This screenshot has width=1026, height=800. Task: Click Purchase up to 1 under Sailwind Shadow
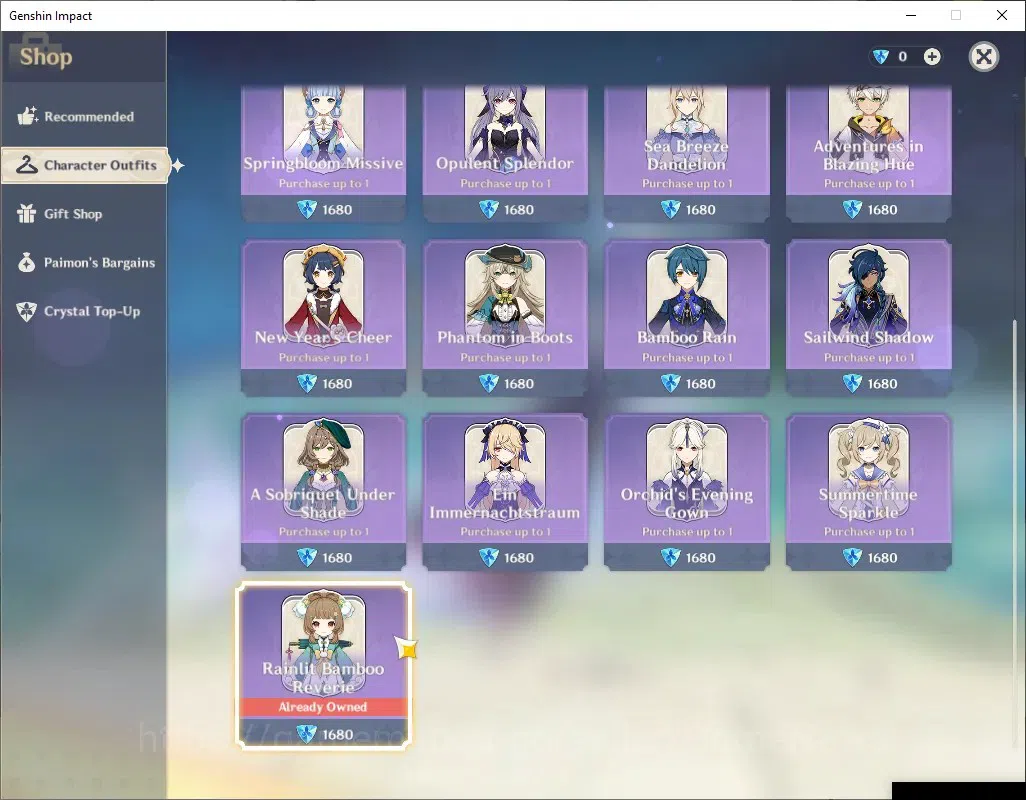[x=869, y=358]
